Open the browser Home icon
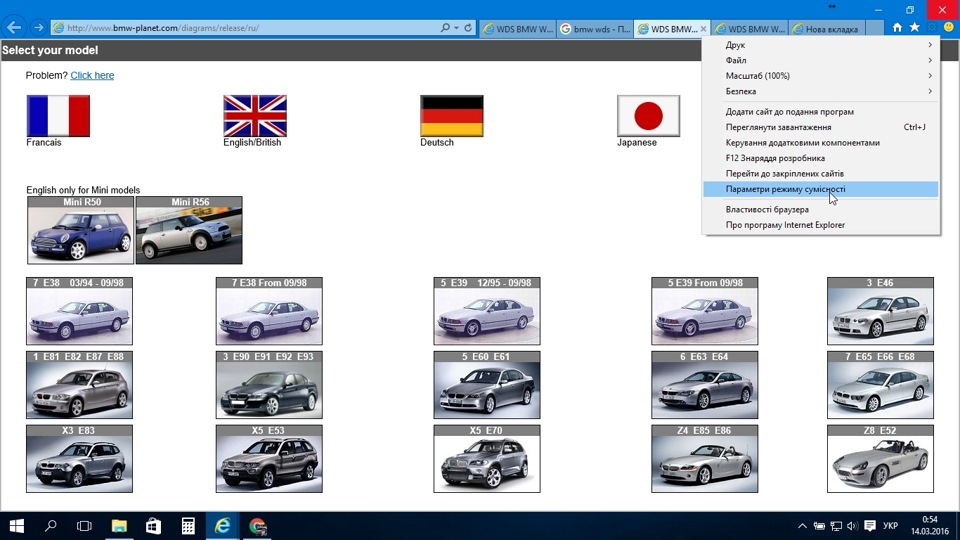This screenshot has height=540, width=960. tap(897, 28)
